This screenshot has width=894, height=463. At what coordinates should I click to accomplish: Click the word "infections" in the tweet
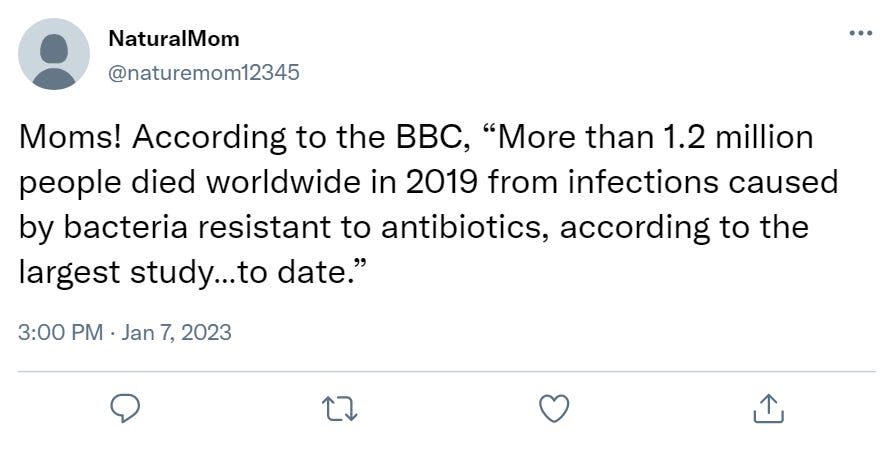pos(639,182)
